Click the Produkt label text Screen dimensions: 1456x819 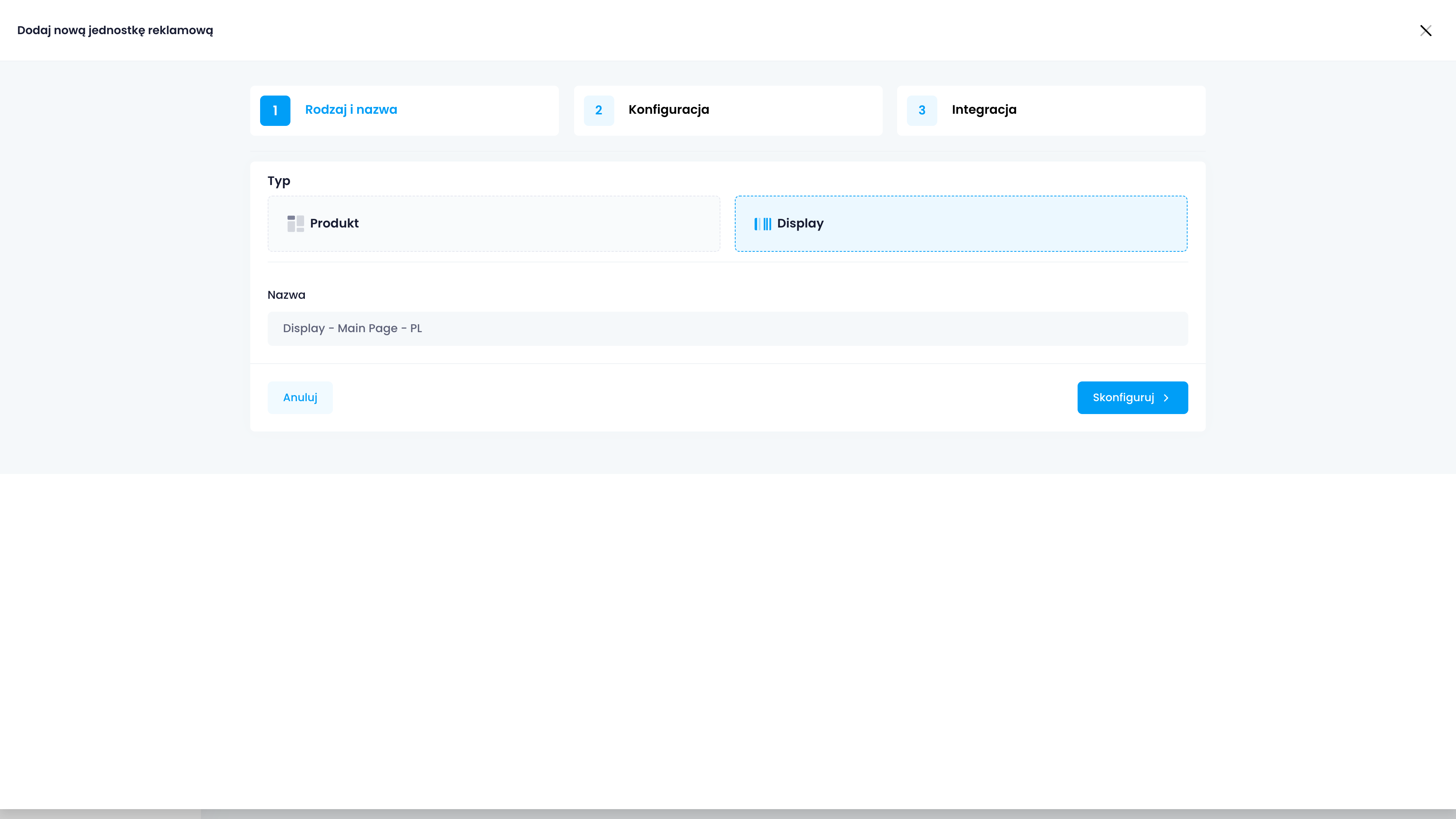coord(334,223)
